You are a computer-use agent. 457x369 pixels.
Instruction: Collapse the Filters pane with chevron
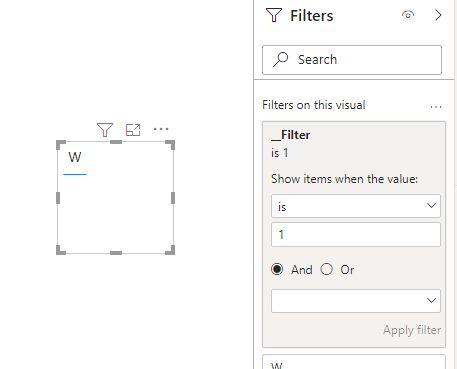(438, 15)
